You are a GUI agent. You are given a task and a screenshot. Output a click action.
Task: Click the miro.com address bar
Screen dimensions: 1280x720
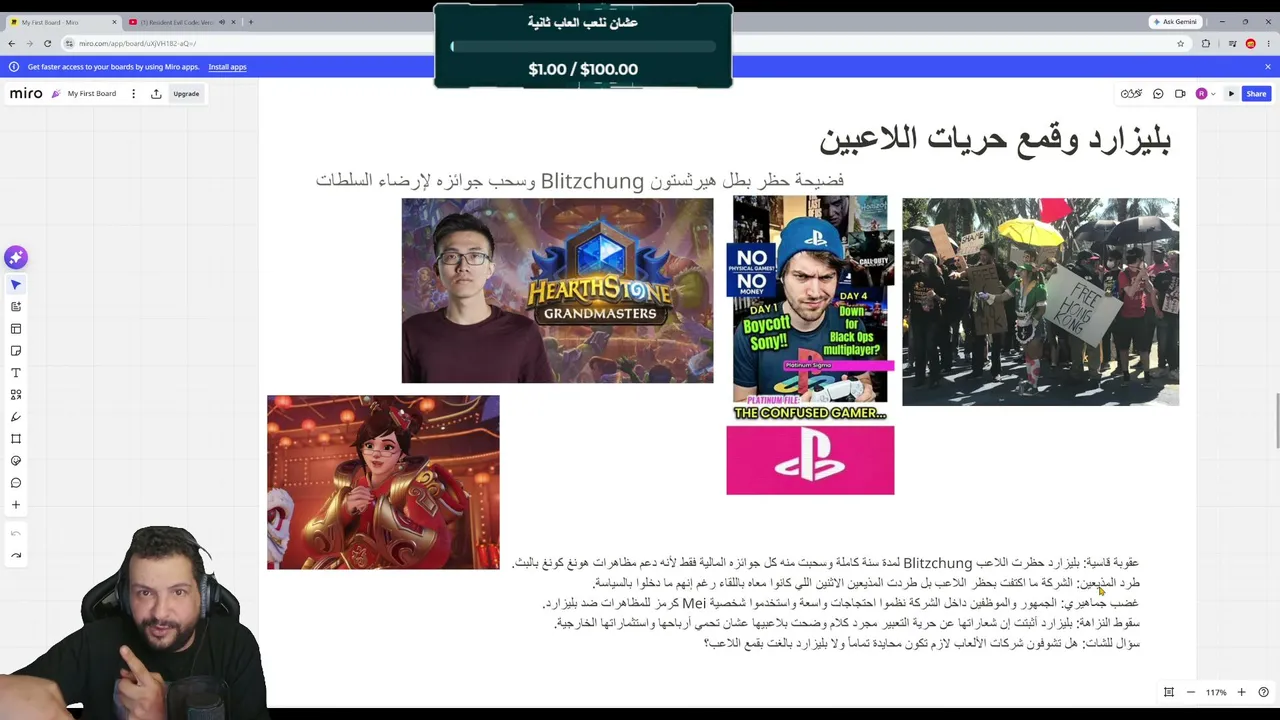[625, 44]
